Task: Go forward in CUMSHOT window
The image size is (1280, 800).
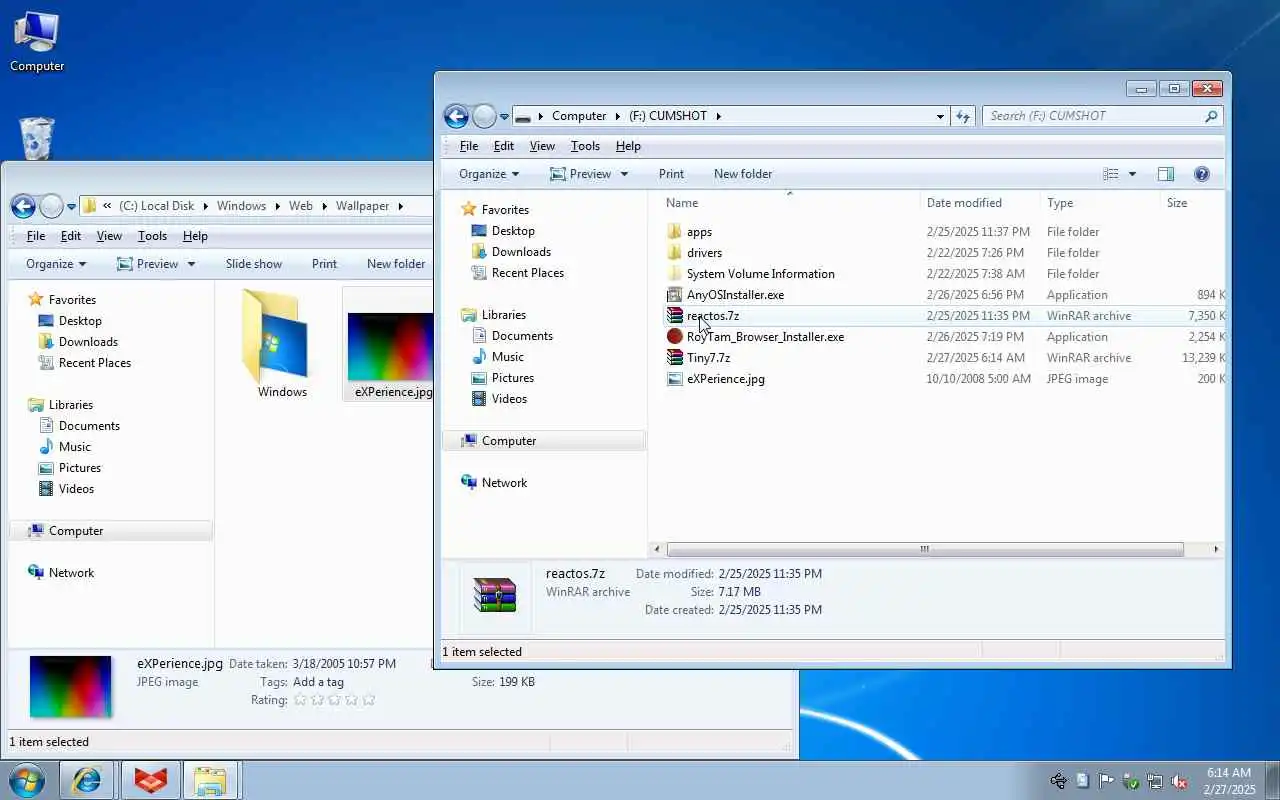Action: (484, 116)
